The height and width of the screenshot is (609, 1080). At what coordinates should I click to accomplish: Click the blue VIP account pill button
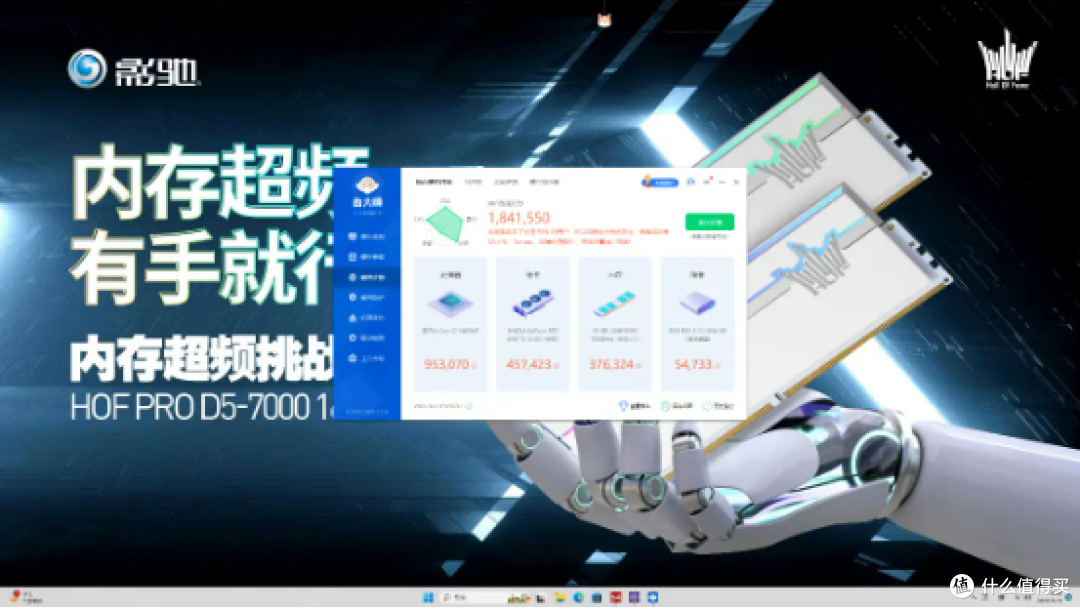coord(660,182)
